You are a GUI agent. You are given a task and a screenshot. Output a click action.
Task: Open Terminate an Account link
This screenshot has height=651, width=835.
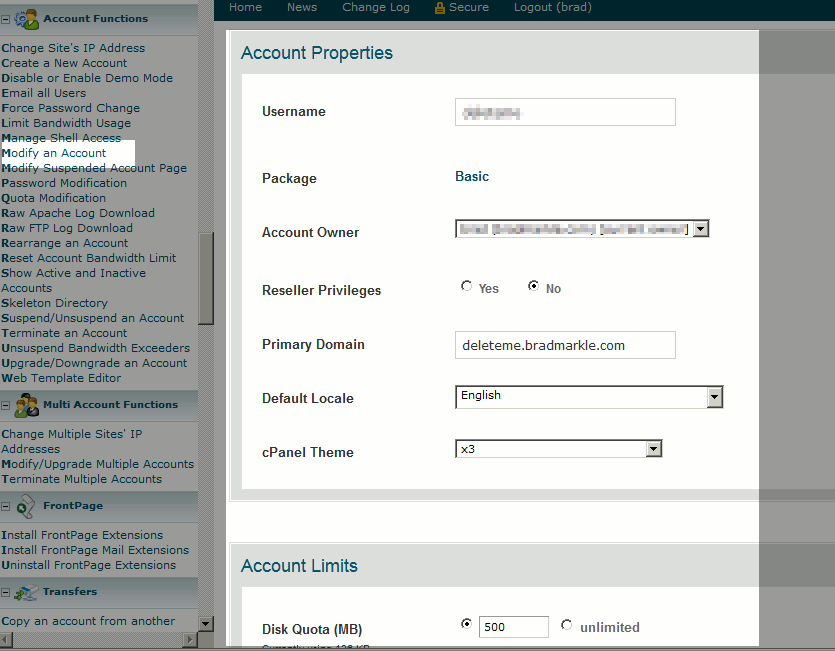(x=64, y=333)
